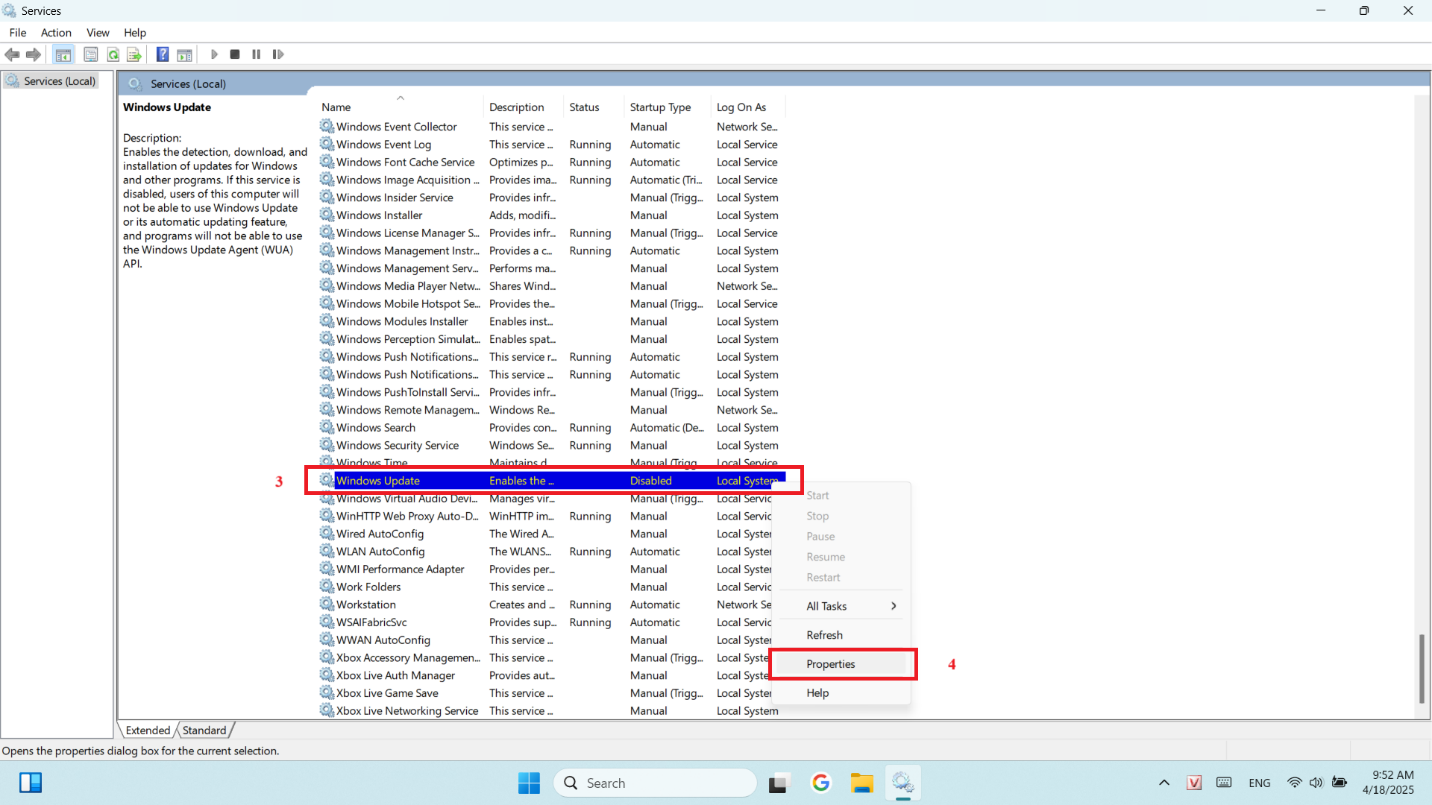
Task: Select Services (Local) in the console tree
Action: pyautogui.click(x=59, y=81)
